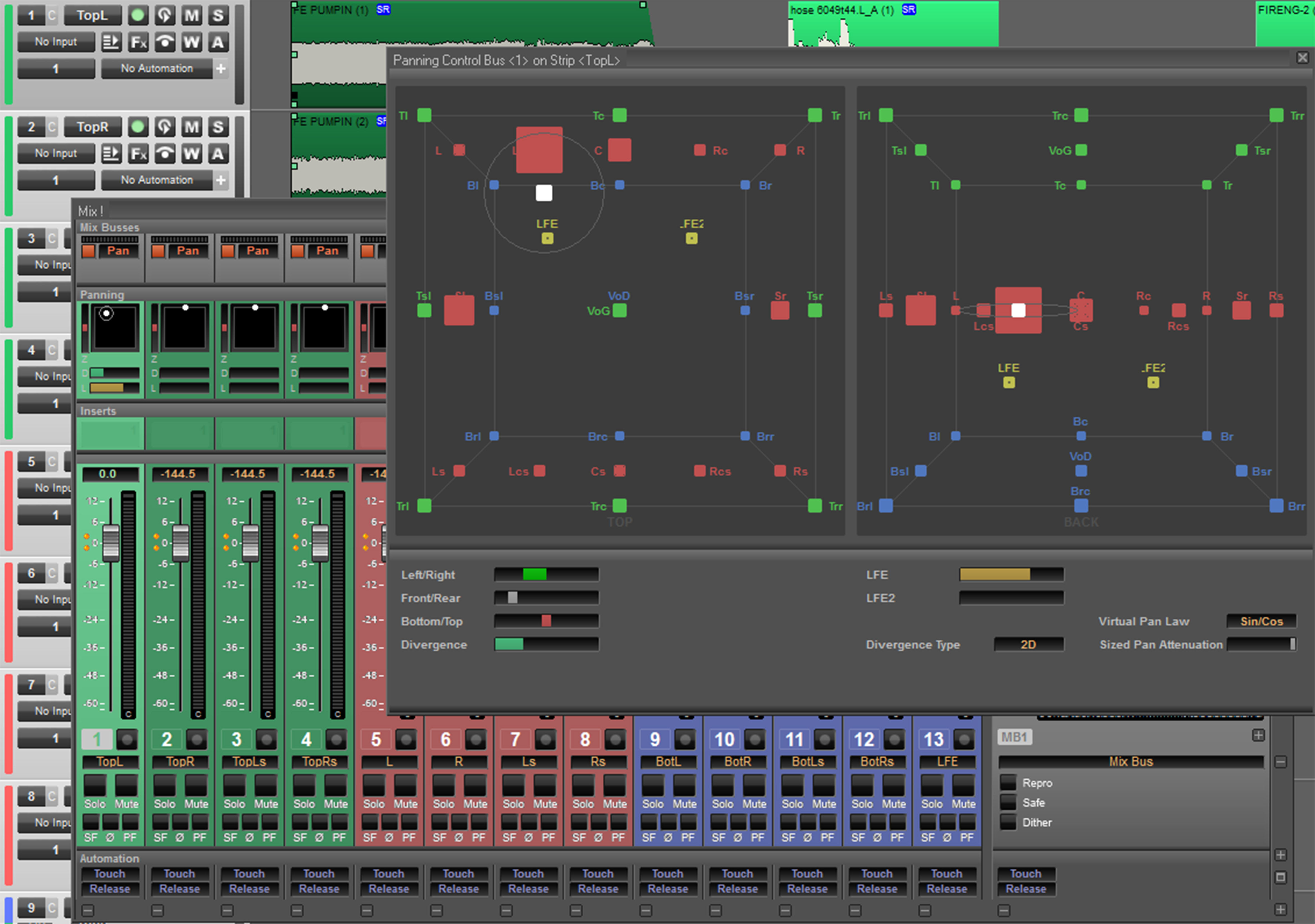
Task: Click Touch automation button on LFE strip
Action: (946, 874)
